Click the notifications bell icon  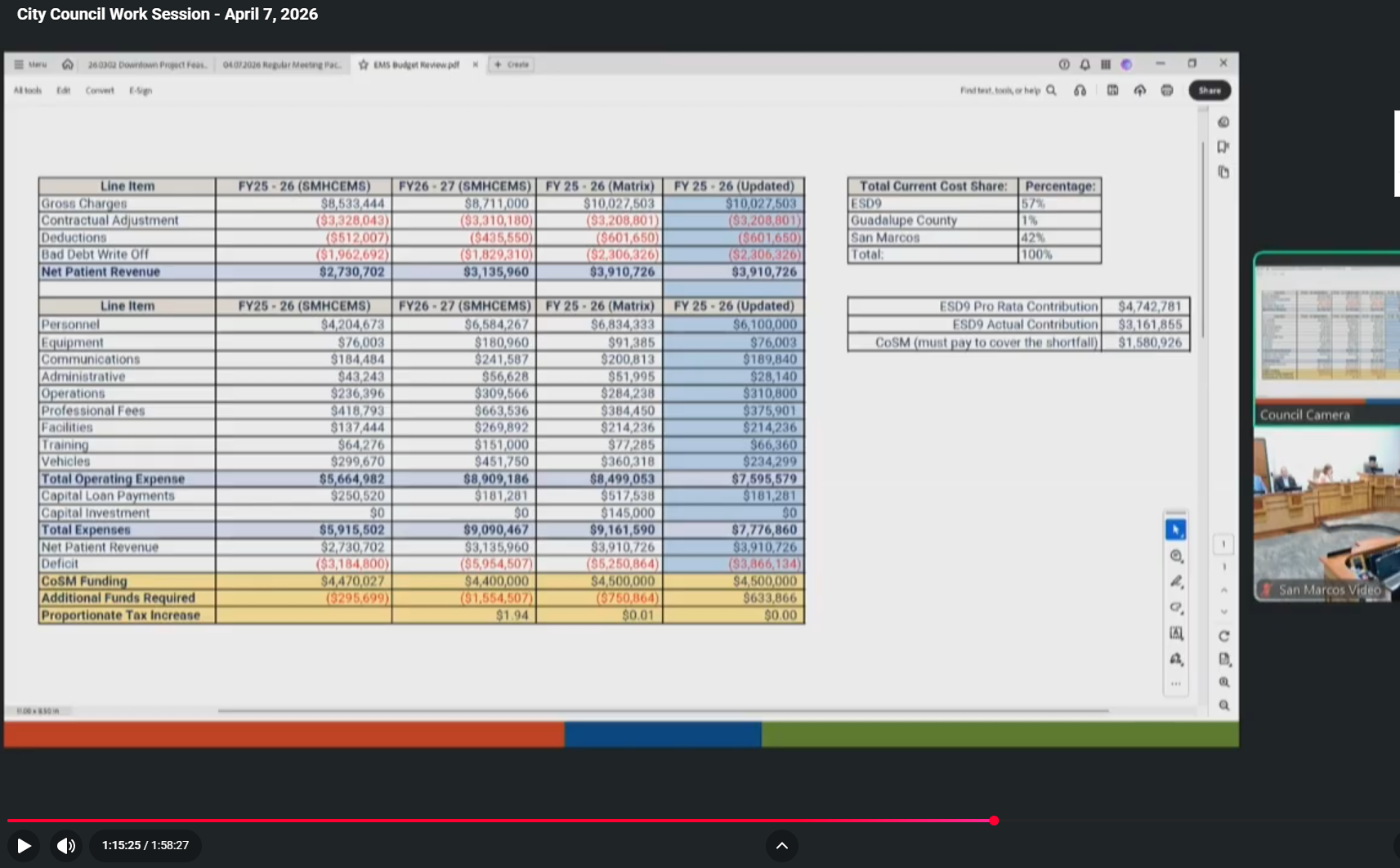(1085, 65)
